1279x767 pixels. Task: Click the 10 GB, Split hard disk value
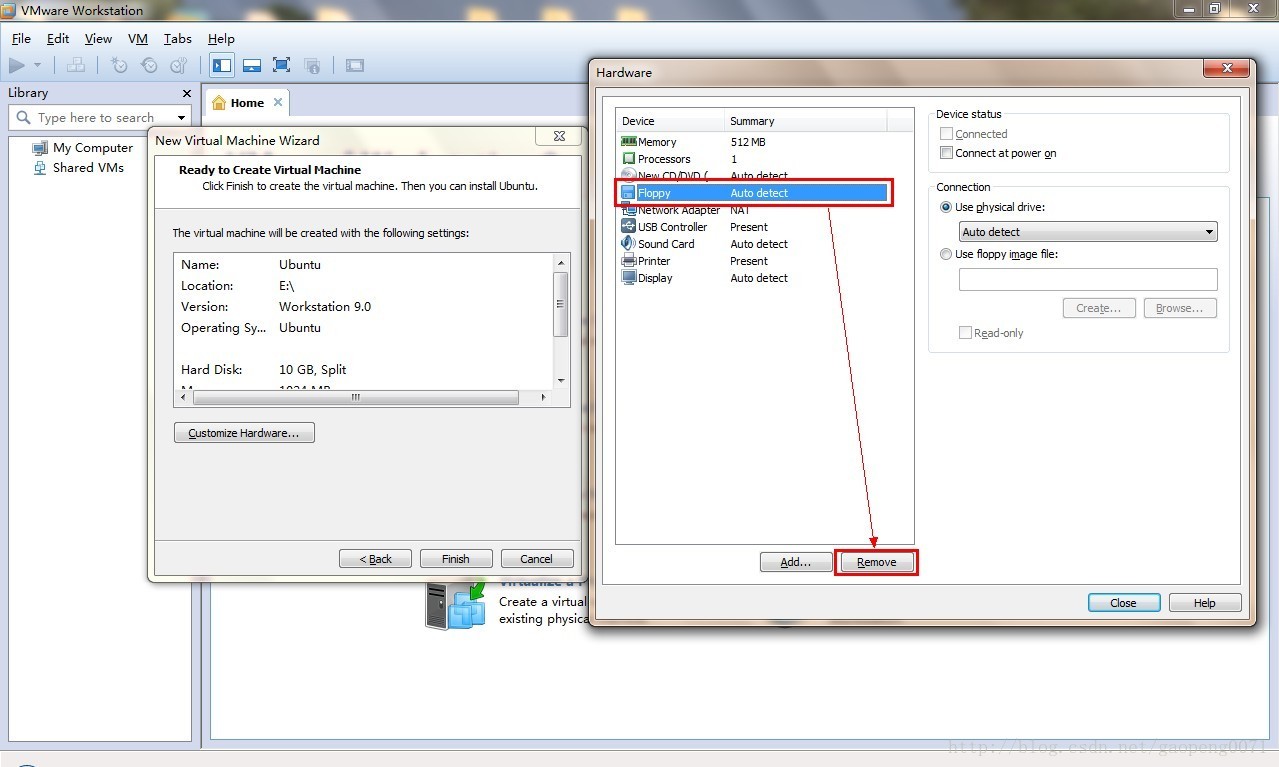[x=313, y=370]
